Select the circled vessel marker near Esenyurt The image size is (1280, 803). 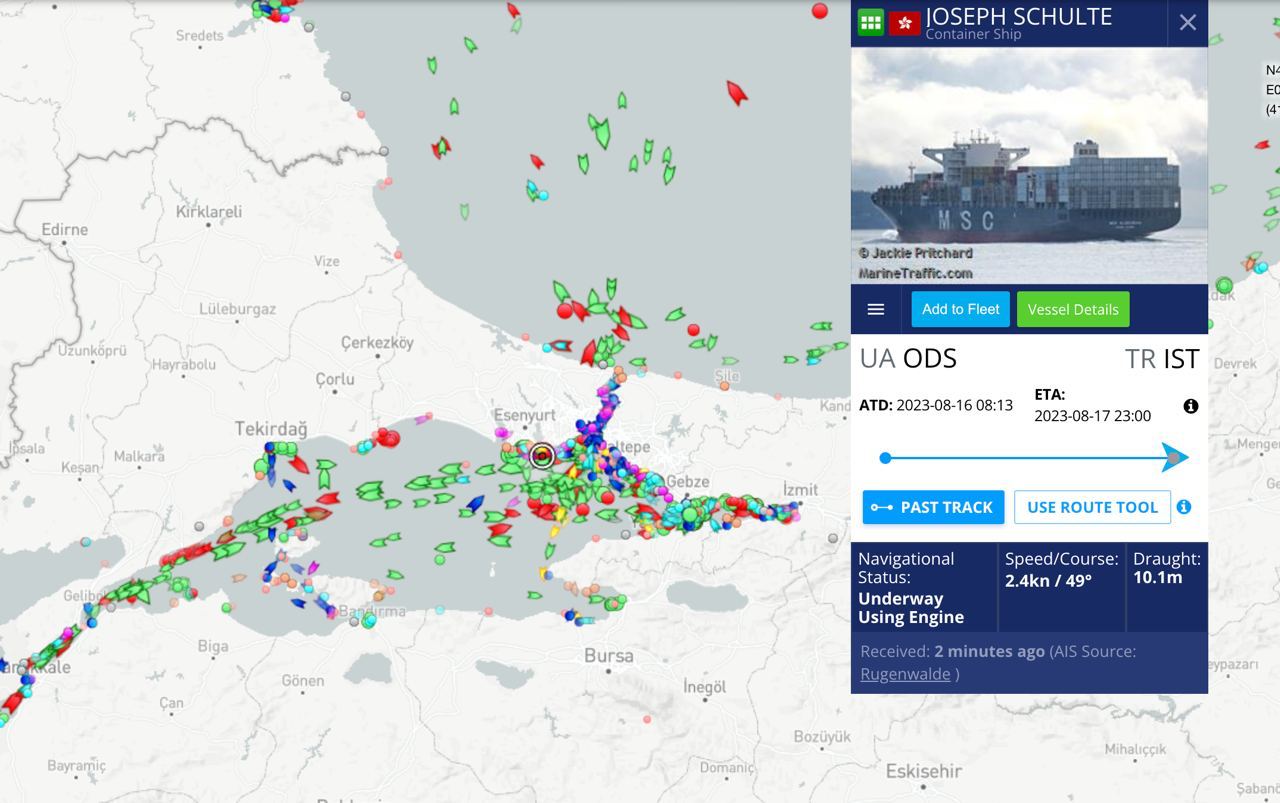(542, 456)
